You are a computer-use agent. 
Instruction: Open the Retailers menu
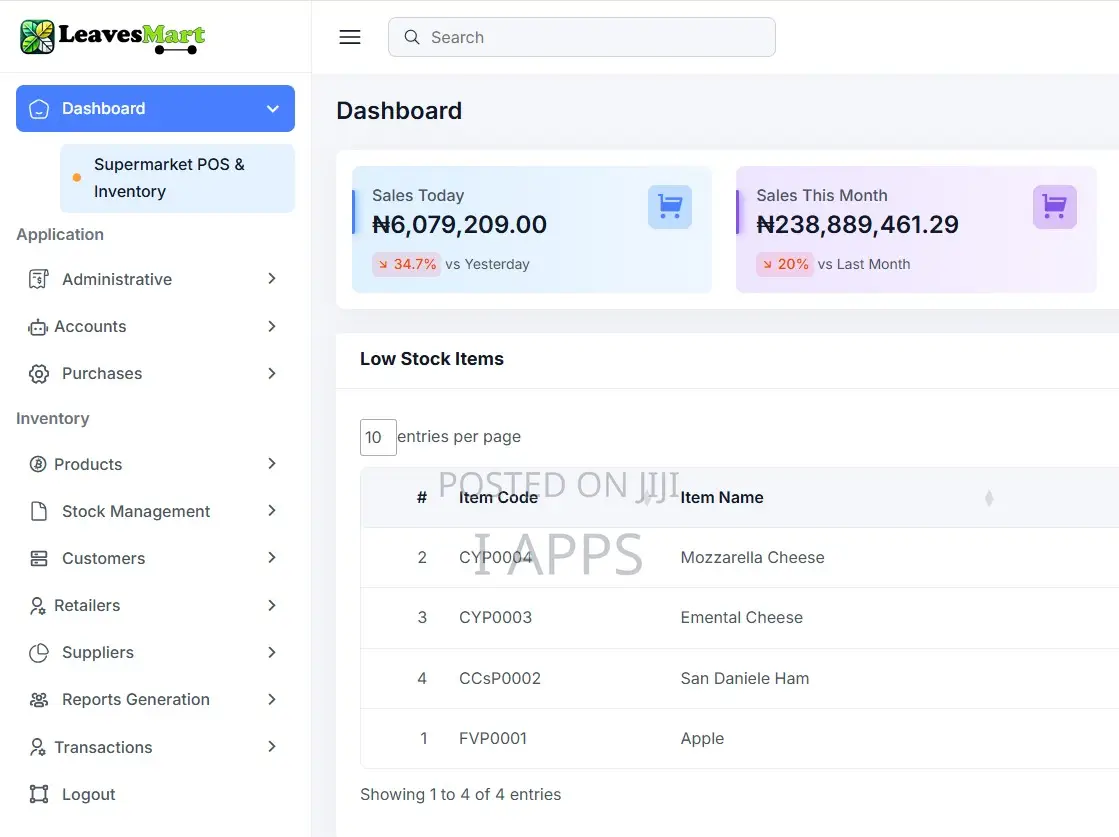click(x=155, y=606)
